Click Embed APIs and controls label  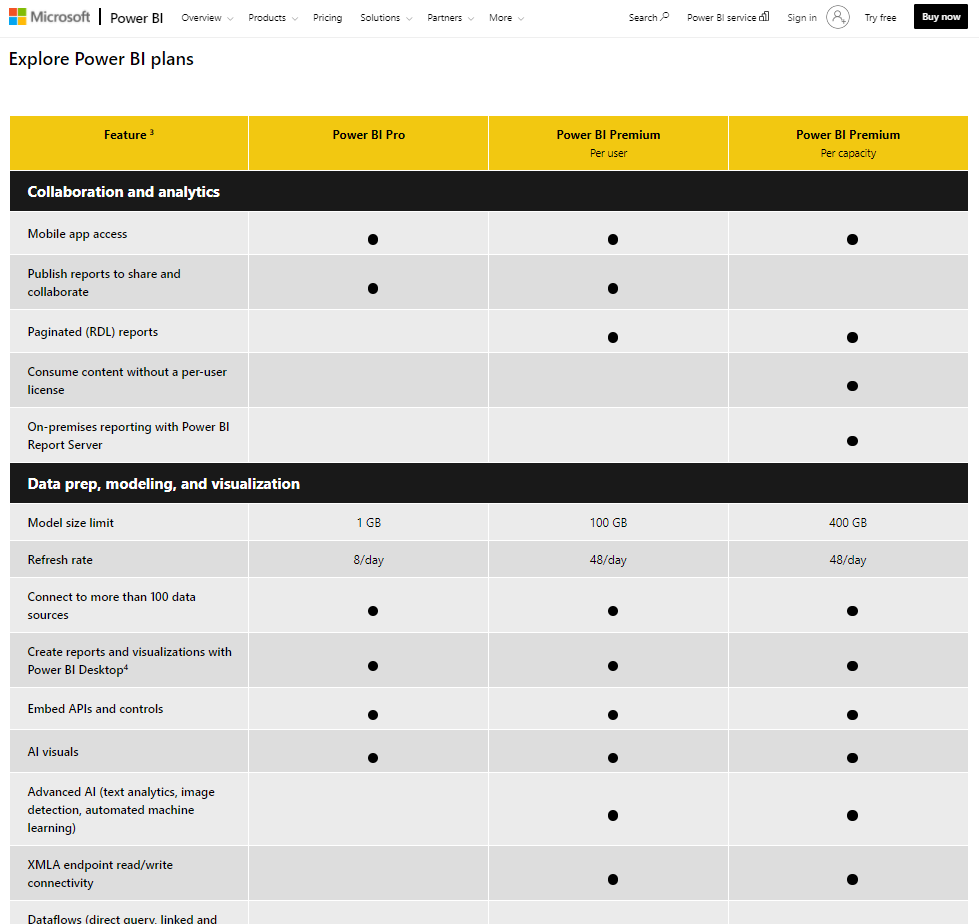pos(95,709)
